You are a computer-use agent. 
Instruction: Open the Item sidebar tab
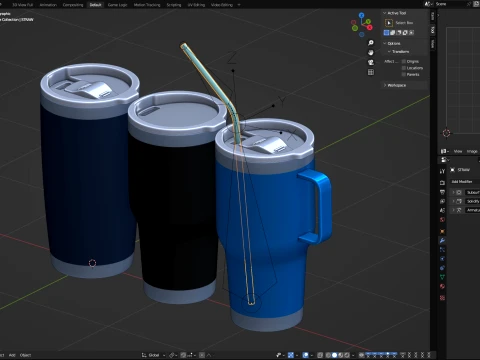coord(433,16)
